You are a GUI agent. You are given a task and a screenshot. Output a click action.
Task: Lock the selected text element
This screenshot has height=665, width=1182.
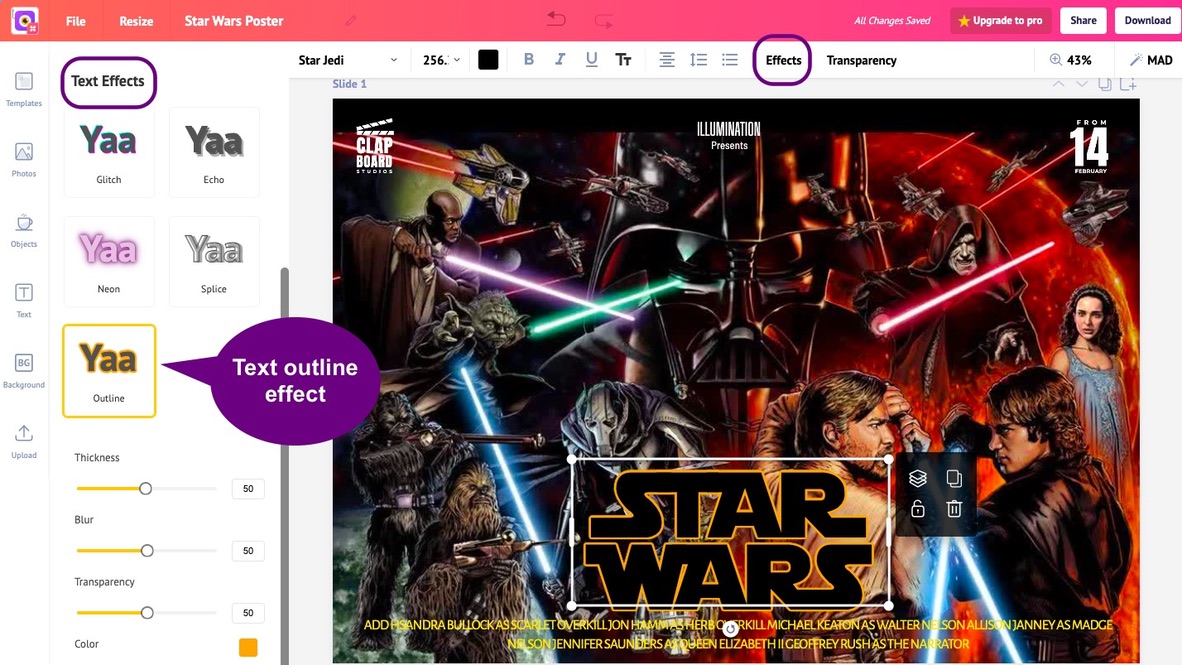click(x=917, y=508)
